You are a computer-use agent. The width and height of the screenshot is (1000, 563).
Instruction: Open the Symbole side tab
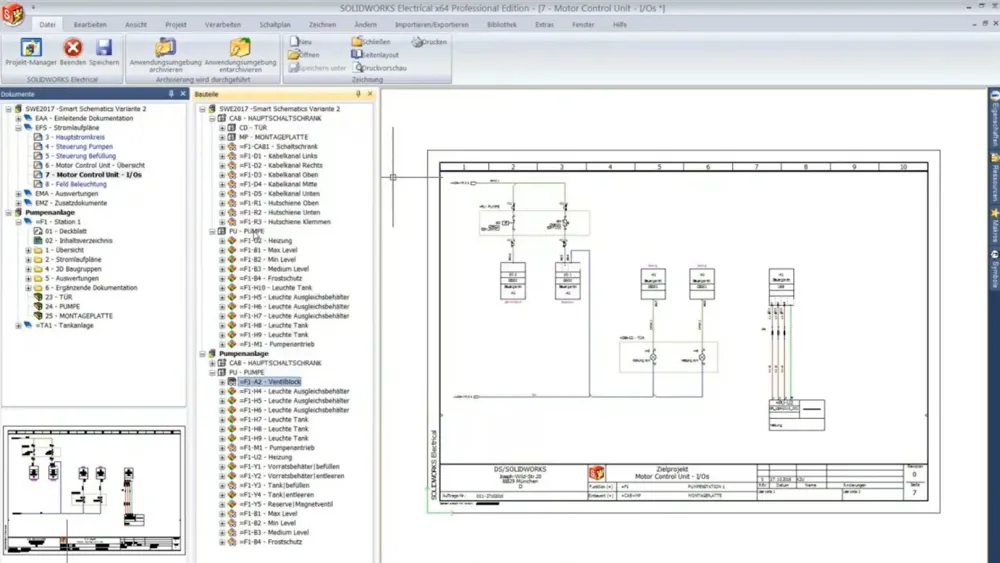[x=994, y=269]
